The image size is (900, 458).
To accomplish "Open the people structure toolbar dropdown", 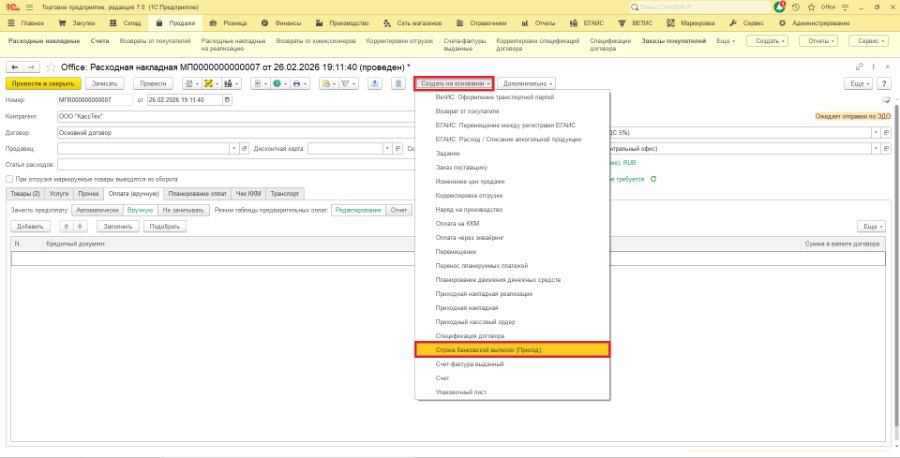I will (x=231, y=84).
